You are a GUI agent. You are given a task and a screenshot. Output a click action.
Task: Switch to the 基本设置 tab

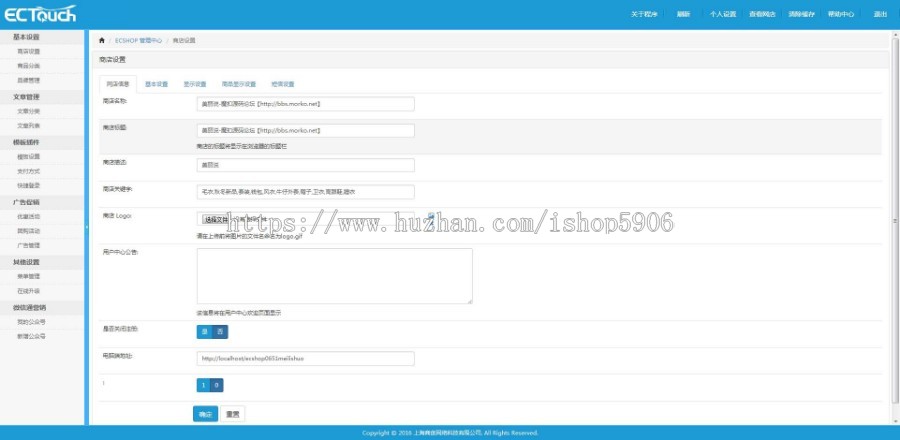tap(156, 84)
